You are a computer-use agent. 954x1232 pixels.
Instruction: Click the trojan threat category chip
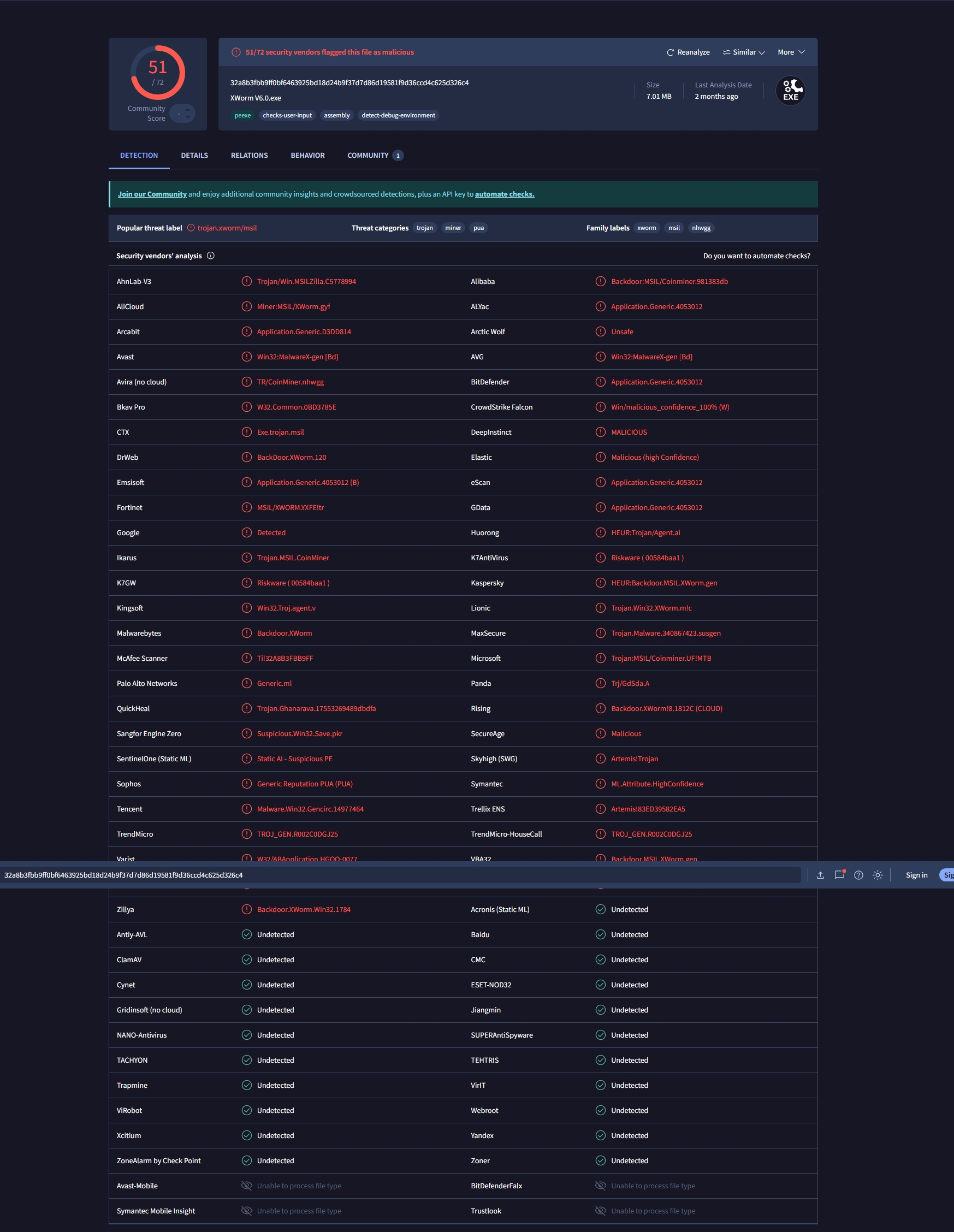coord(425,228)
